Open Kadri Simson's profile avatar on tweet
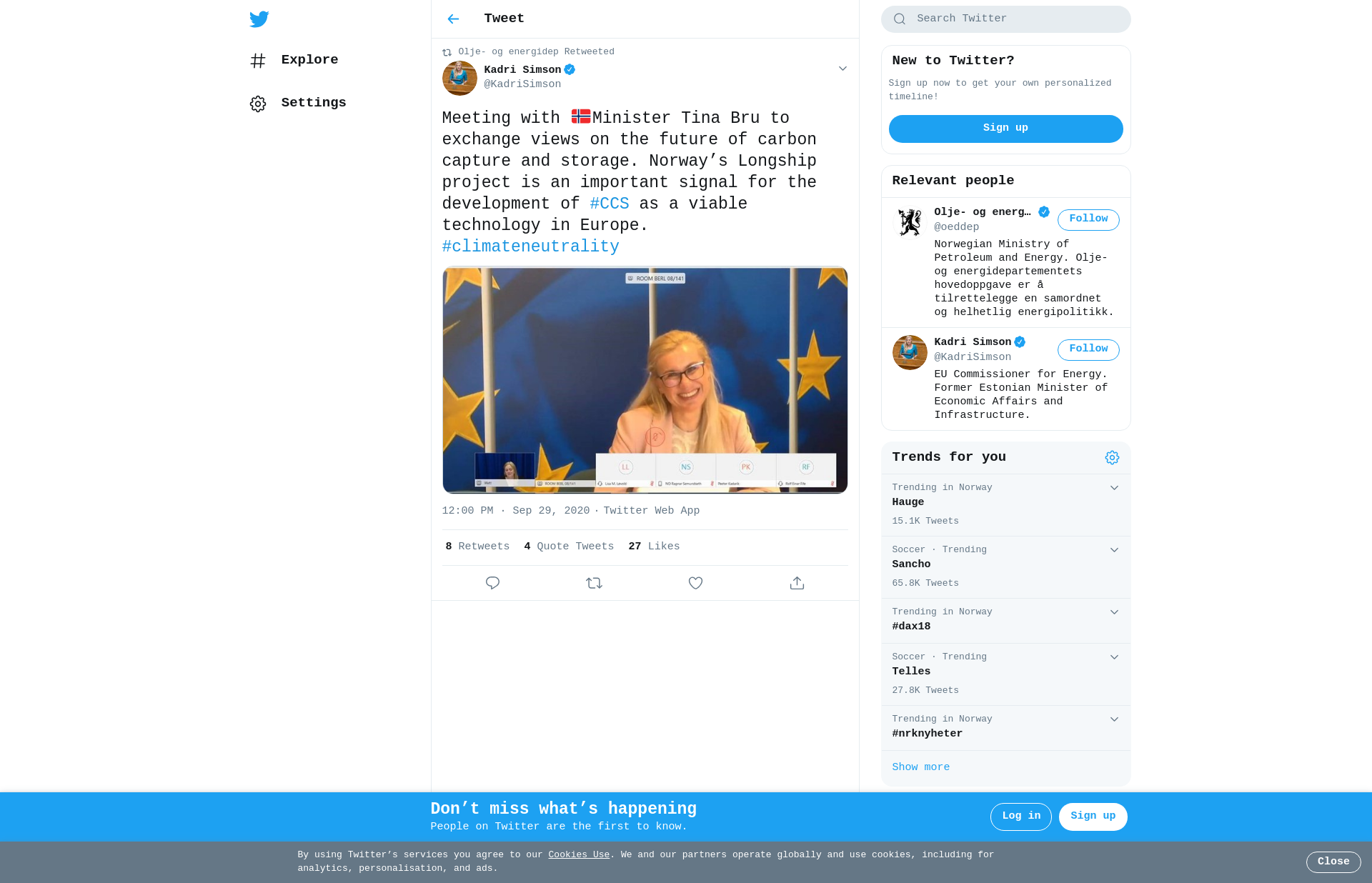Viewport: 1372px width, 883px height. pos(459,78)
